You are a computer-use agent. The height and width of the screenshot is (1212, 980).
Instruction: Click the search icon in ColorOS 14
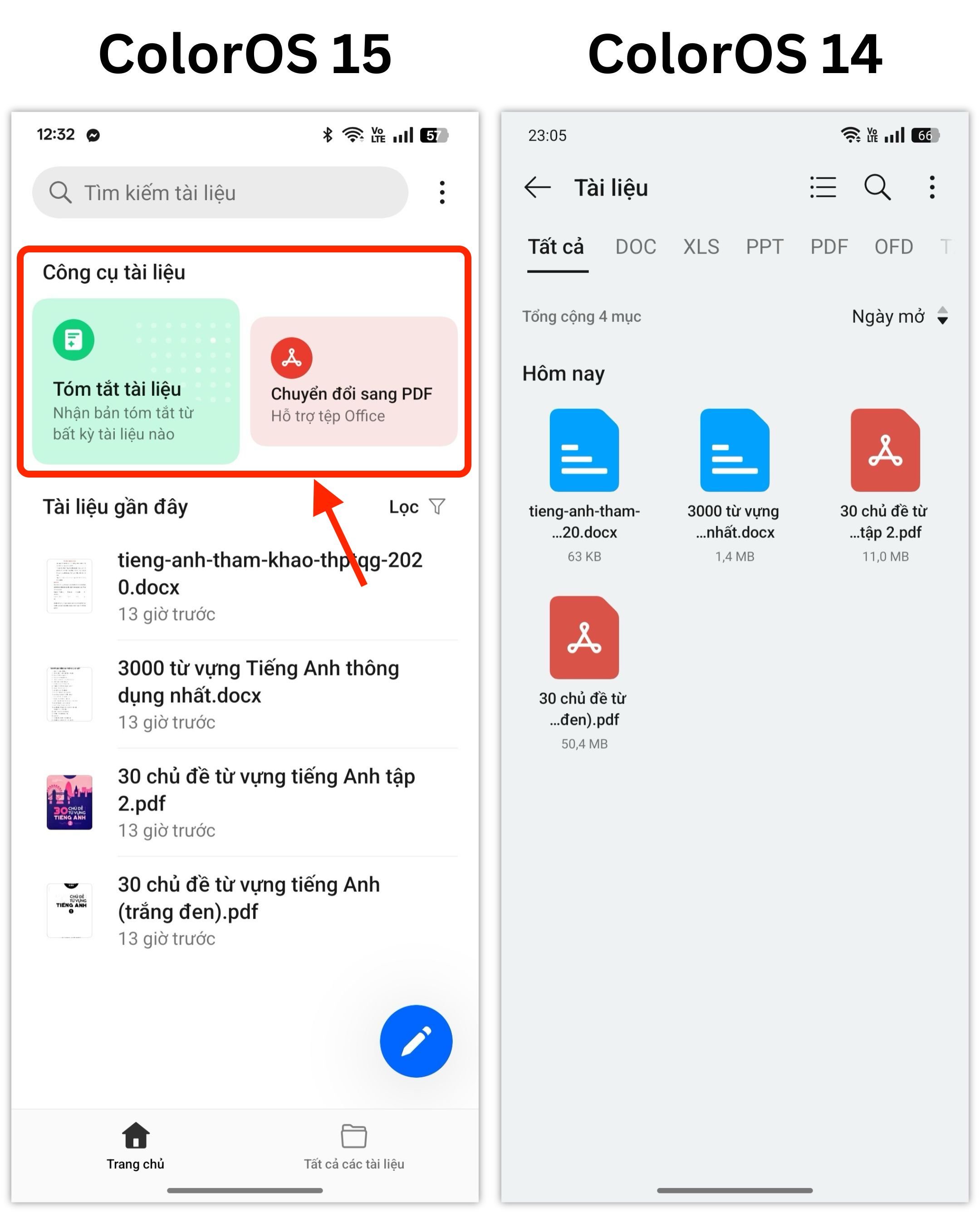(x=878, y=187)
